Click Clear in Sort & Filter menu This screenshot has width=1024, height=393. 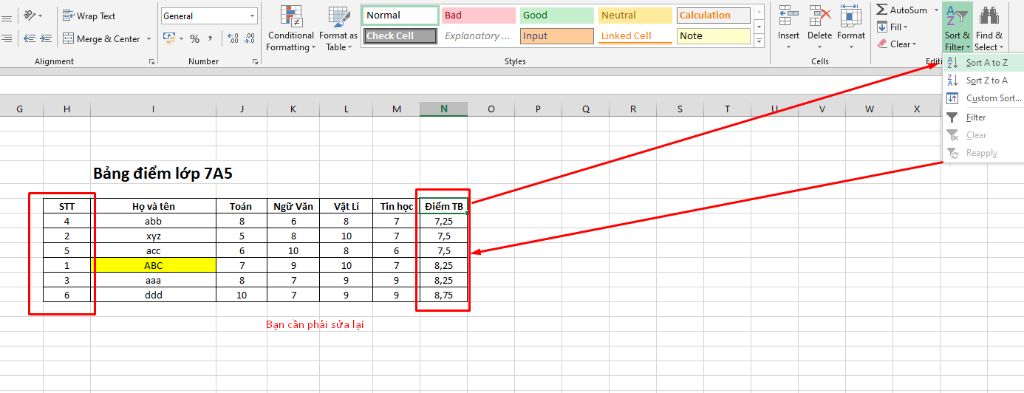984,135
